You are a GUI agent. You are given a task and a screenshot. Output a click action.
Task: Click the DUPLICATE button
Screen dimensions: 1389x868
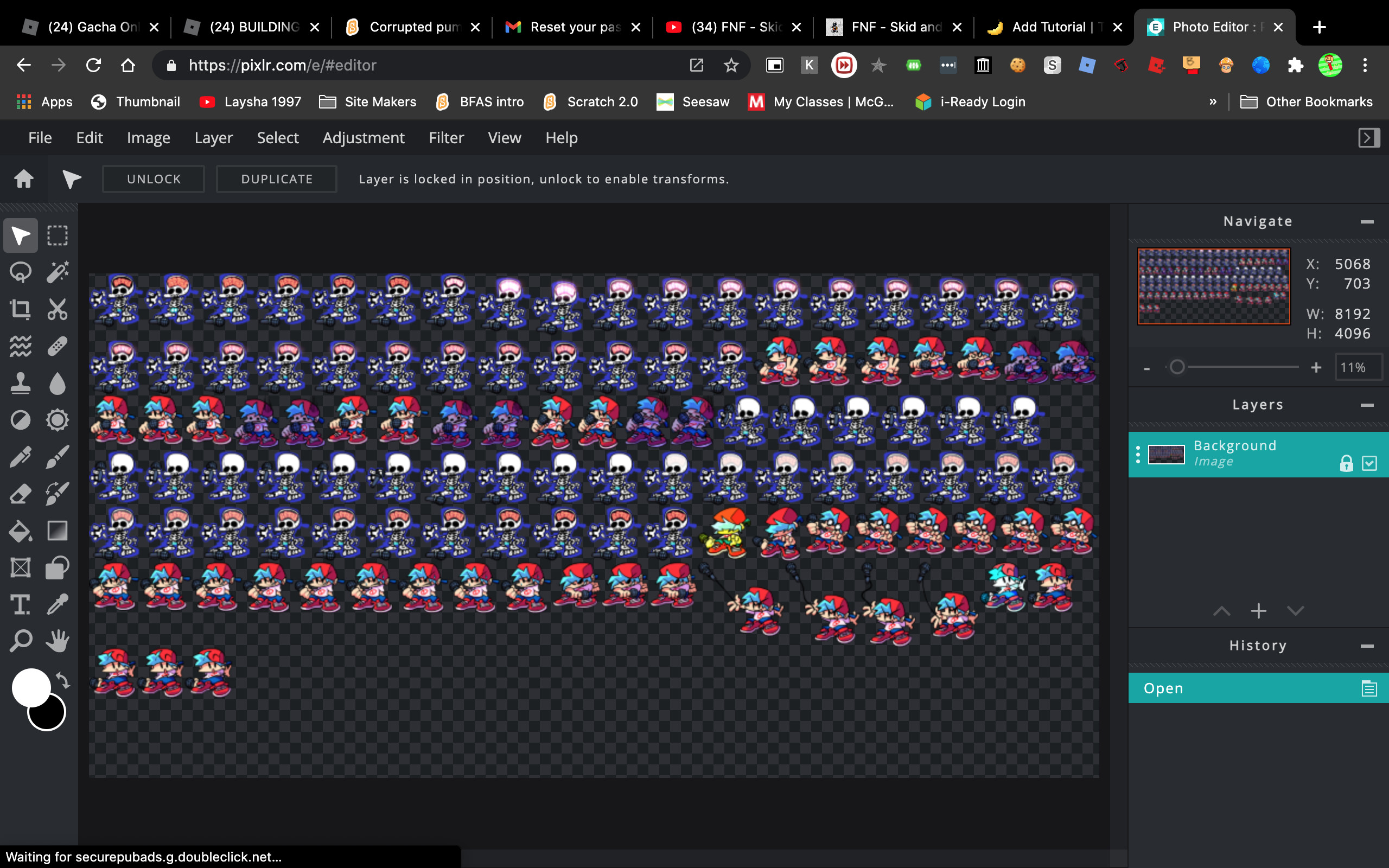coord(277,179)
